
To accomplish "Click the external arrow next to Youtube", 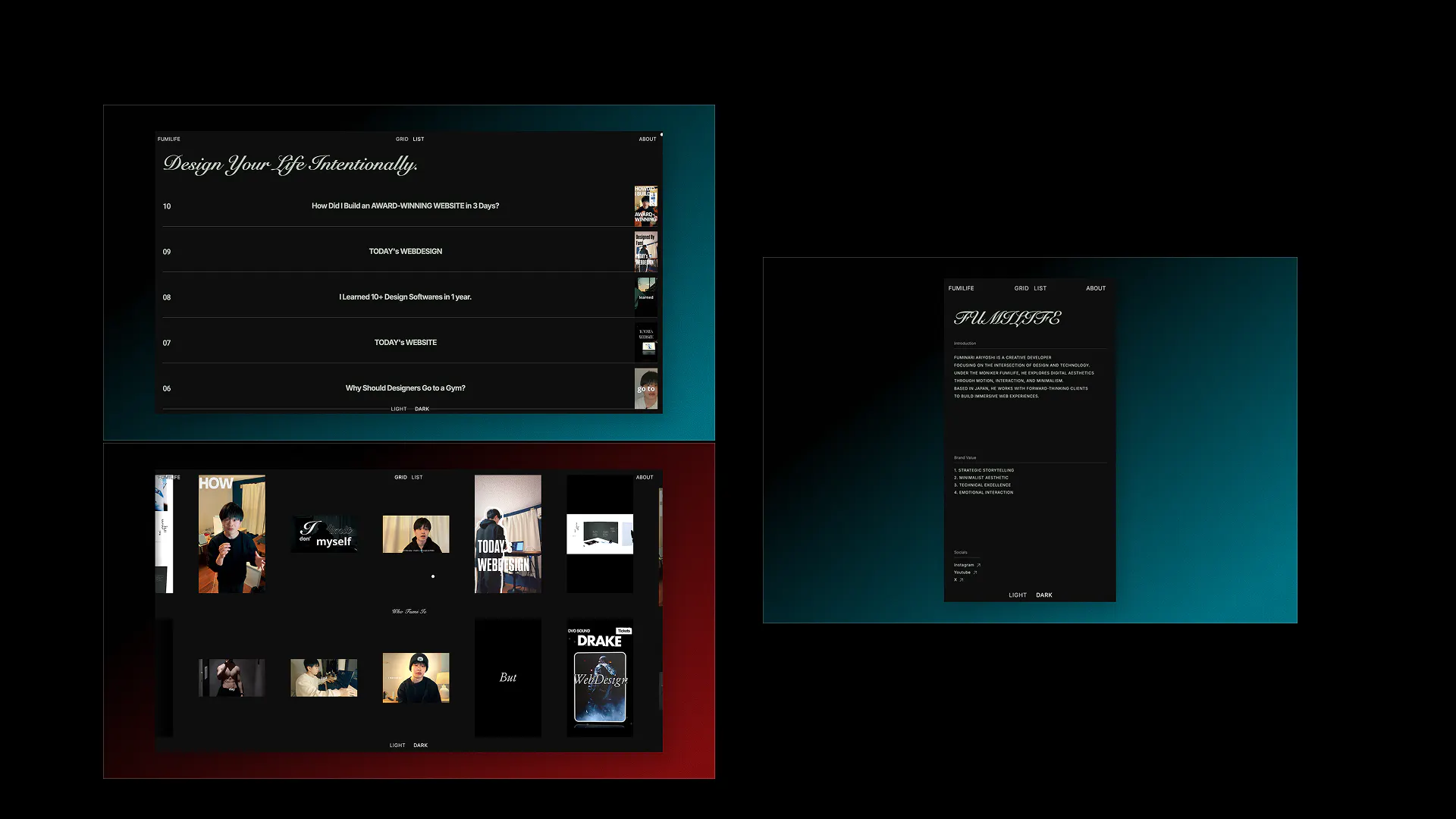I will coord(975,573).
